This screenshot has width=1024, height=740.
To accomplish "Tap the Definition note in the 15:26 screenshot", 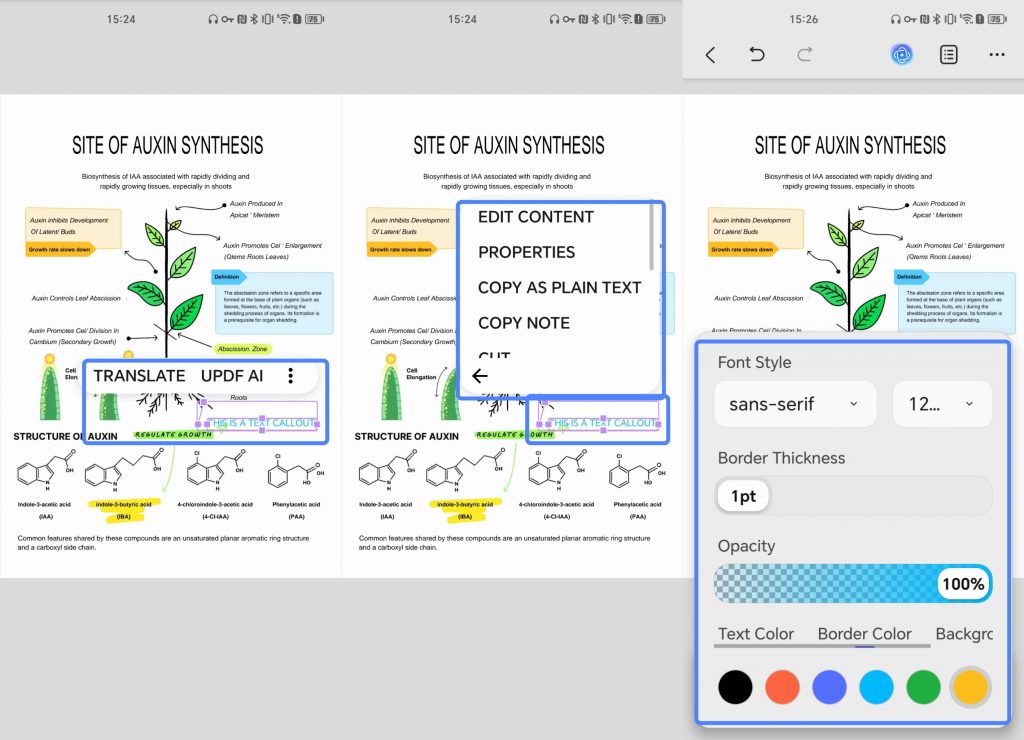I will pos(954,302).
